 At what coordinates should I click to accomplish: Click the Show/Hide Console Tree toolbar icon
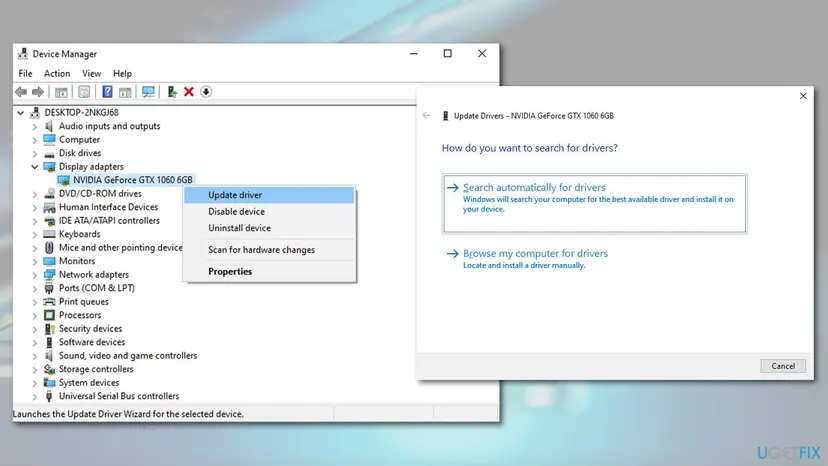point(61,92)
